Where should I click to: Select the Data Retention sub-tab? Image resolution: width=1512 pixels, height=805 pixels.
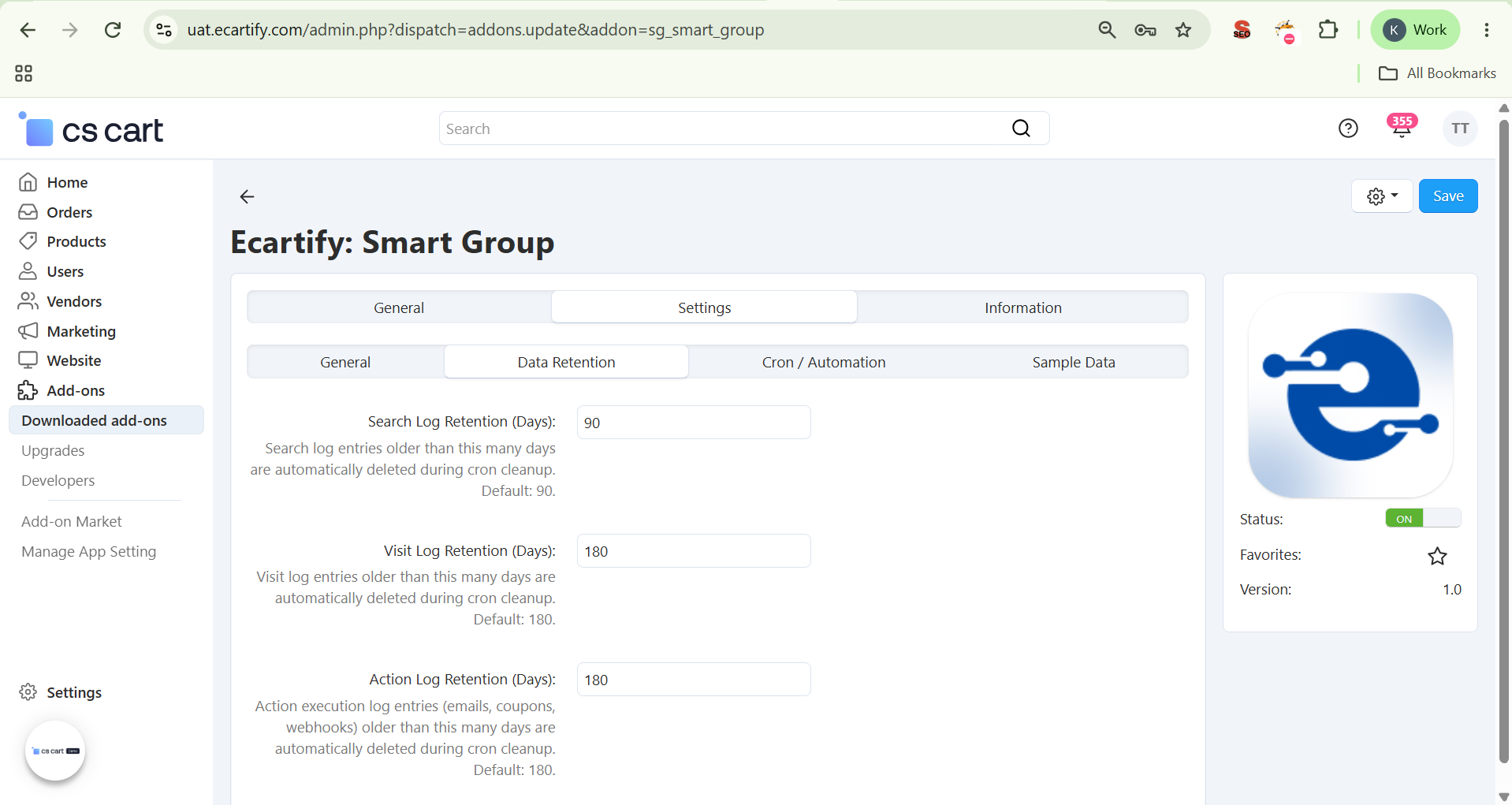566,362
